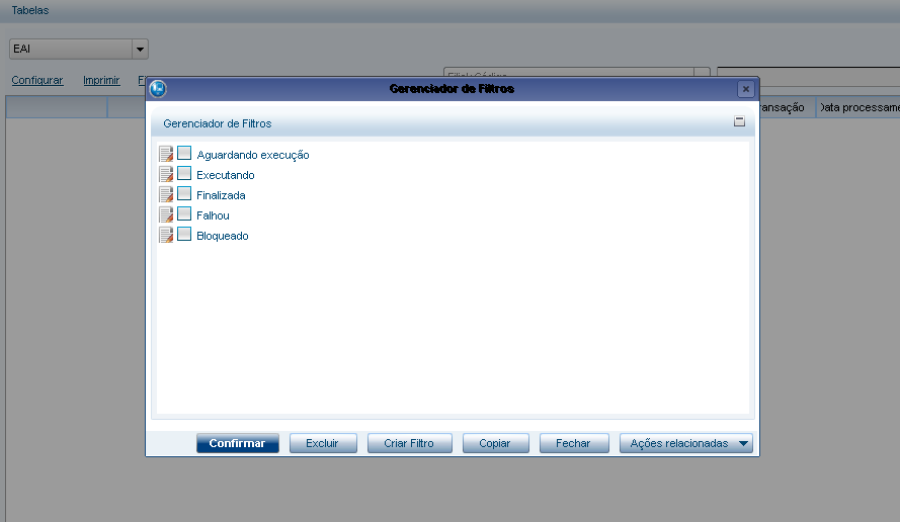The image size is (900, 522).
Task: Click the Copiar button
Action: click(495, 443)
